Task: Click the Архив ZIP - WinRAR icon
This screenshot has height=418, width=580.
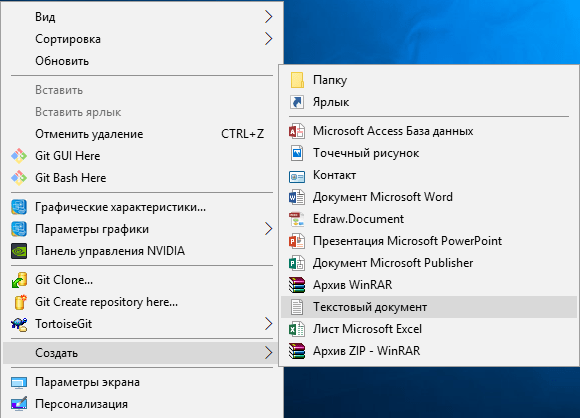Action: coord(297,351)
